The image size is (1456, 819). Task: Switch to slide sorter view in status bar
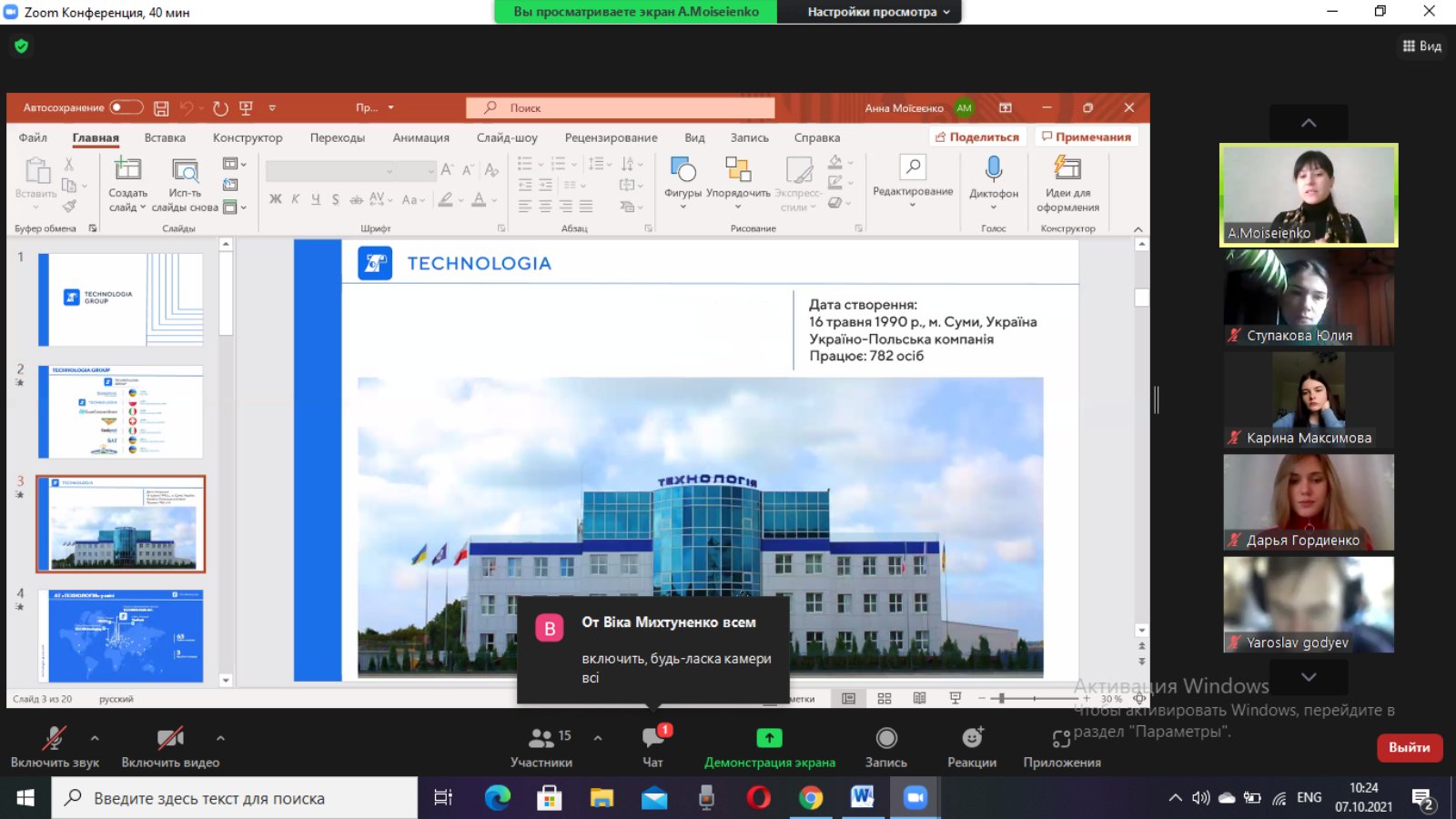coord(885,698)
